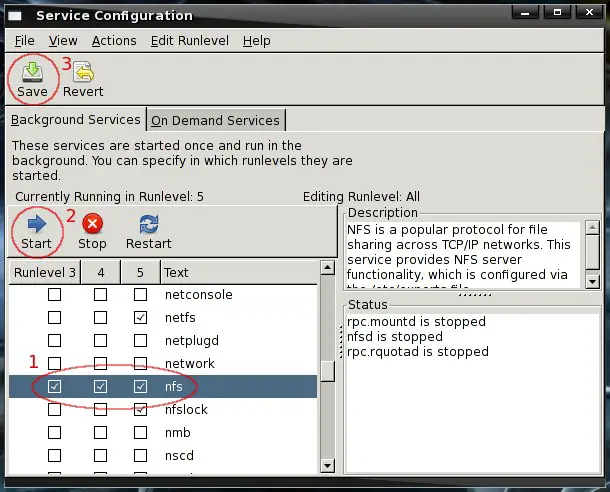This screenshot has height=492, width=610.
Task: Open the Actions menu
Action: click(x=114, y=40)
